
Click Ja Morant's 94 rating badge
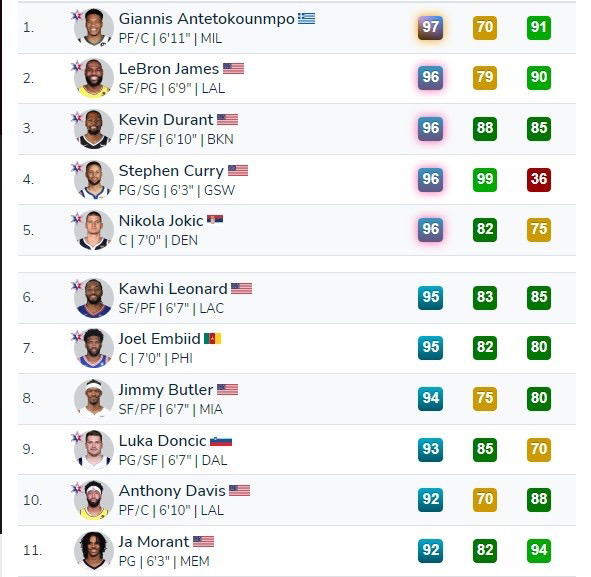tap(539, 550)
